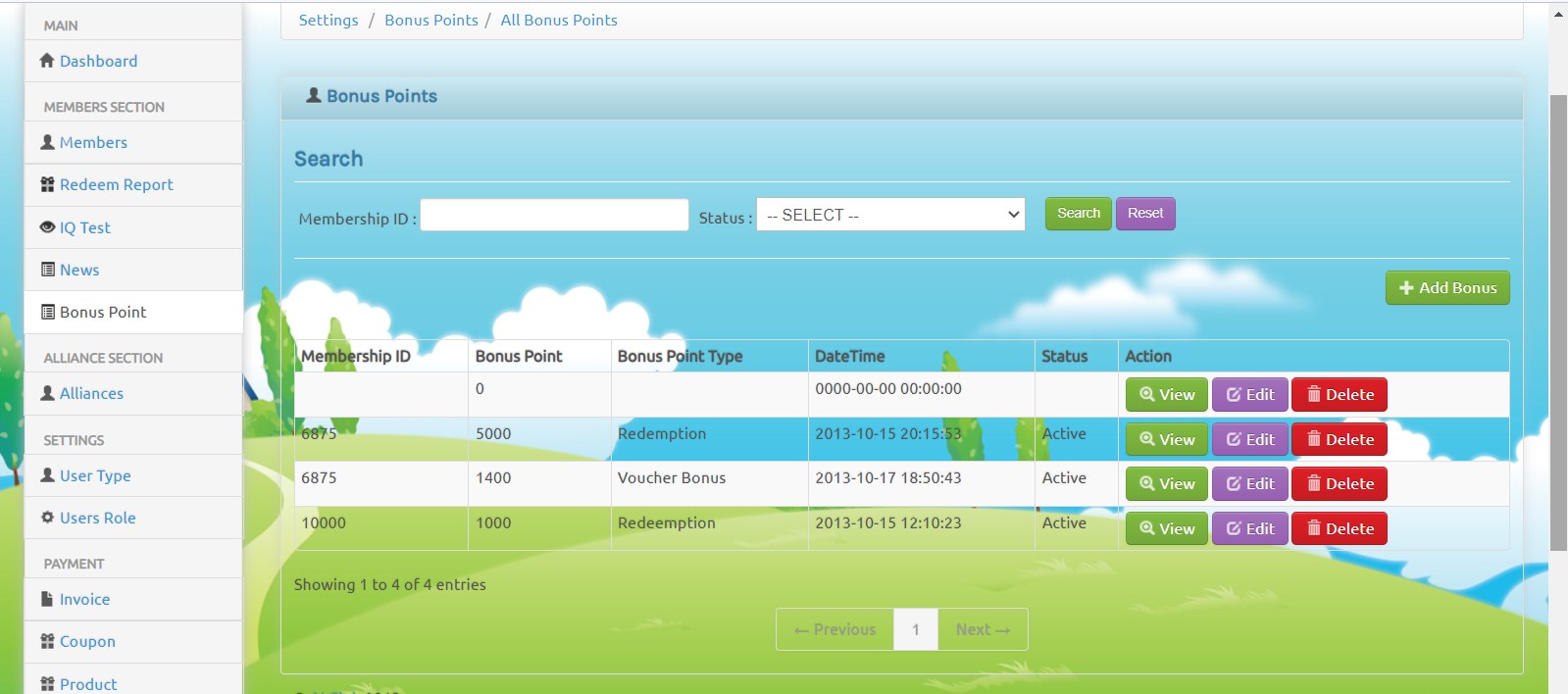Viewport: 1568px width, 694px height.
Task: Click the User Type person icon
Action: [x=47, y=475]
